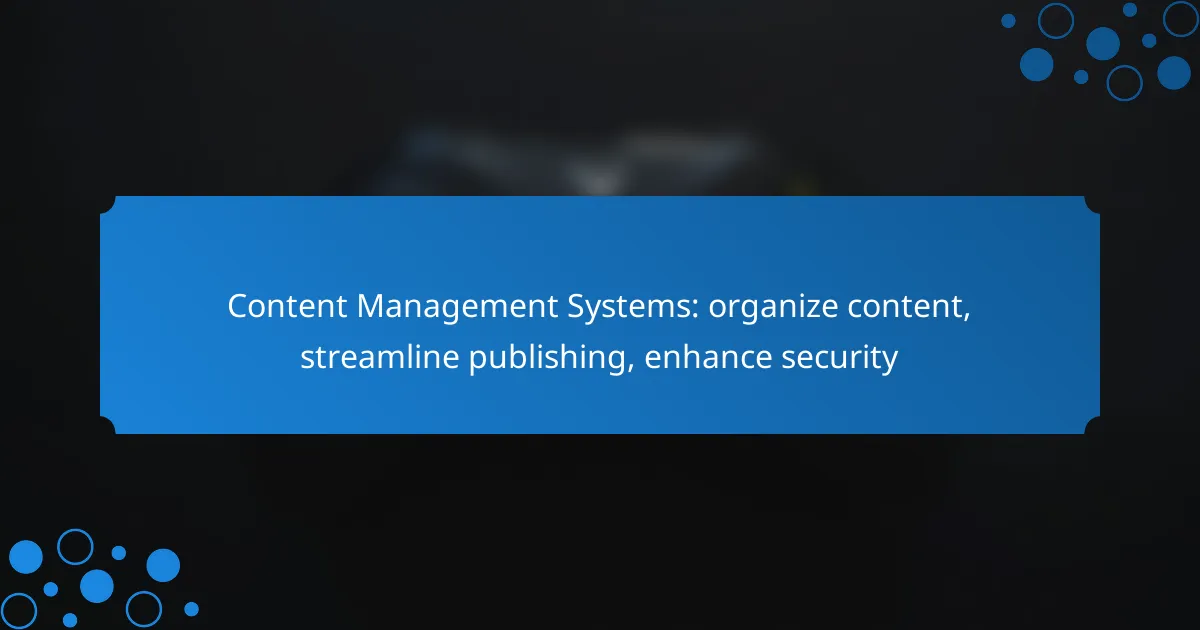Viewport: 1200px width, 630px height.
Task: Click the far-left small dot of top-right cluster
Action: pos(1008,21)
